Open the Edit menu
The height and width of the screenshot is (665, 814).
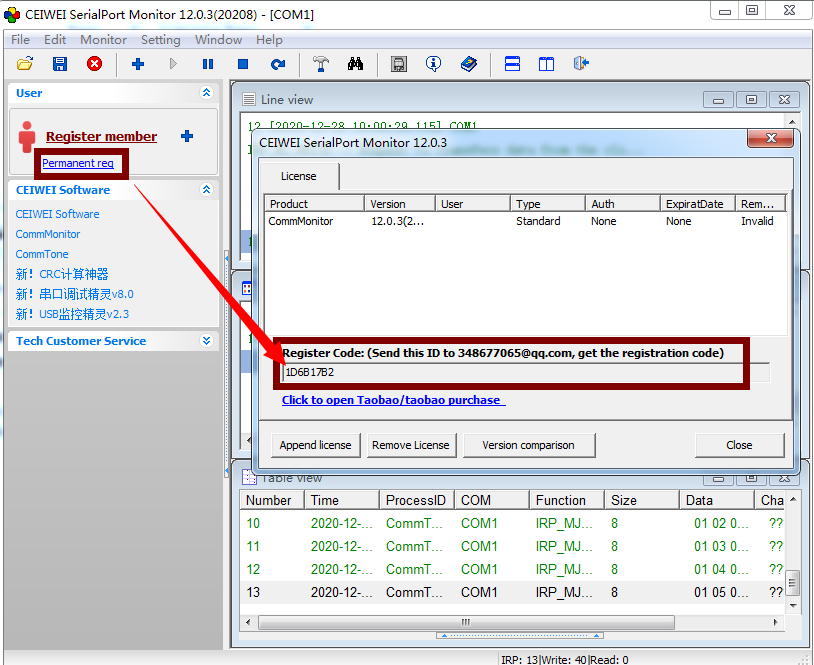(55, 39)
